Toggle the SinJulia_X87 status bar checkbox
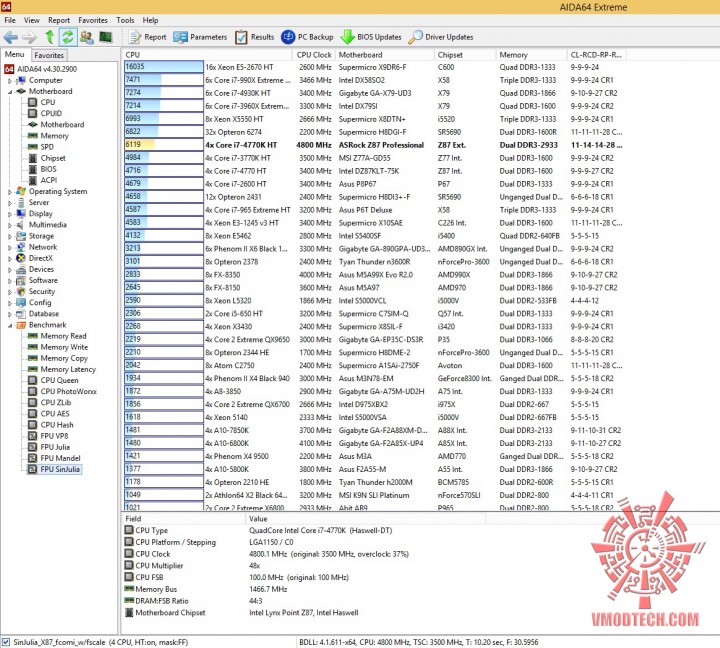The height and width of the screenshot is (648, 720). click(6, 642)
